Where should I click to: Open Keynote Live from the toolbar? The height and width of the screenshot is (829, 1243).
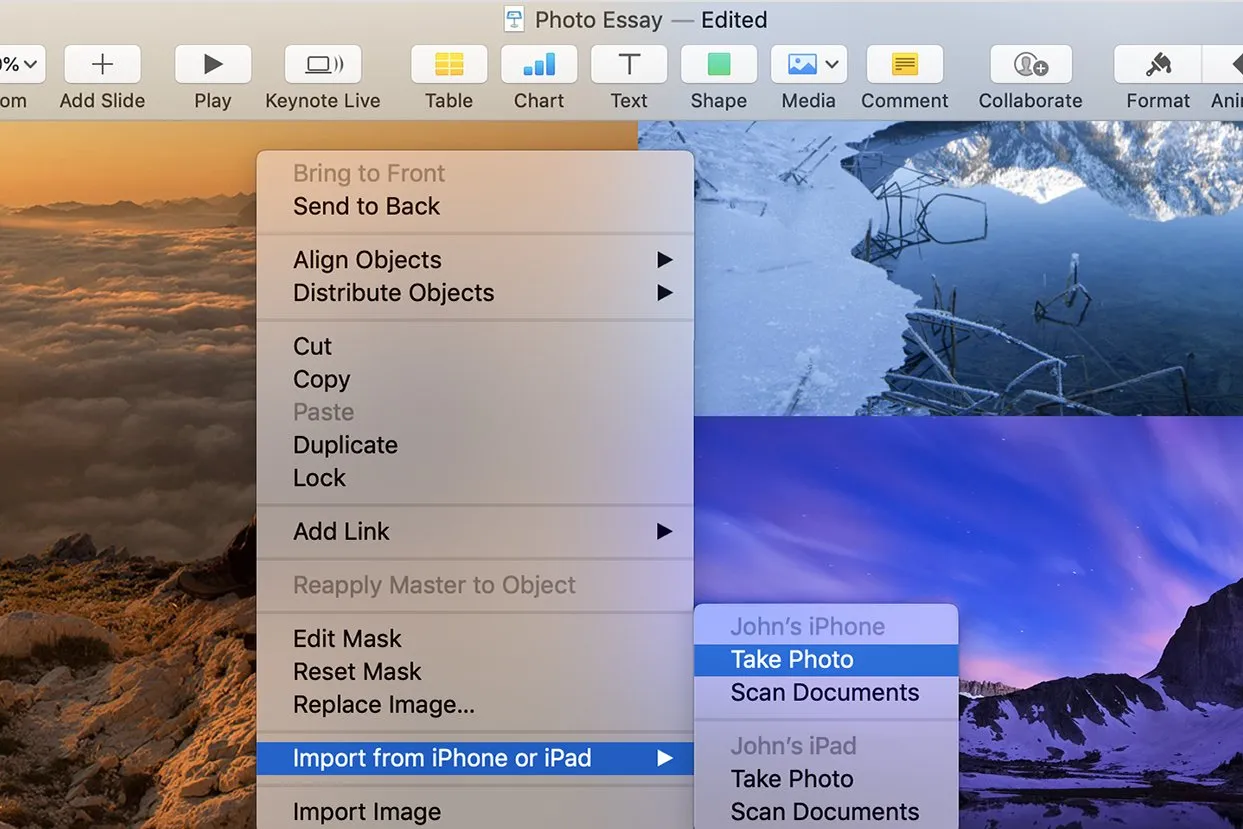pos(322,65)
